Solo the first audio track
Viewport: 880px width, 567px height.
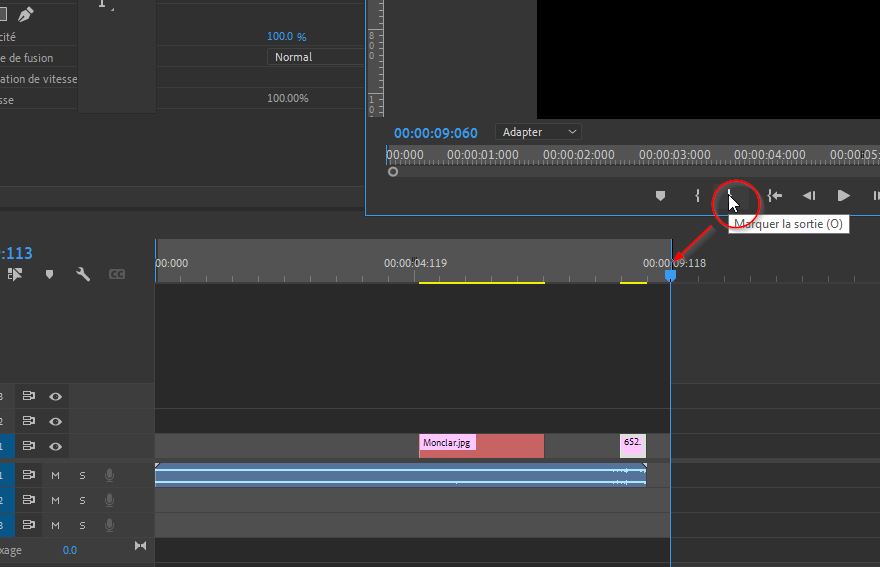coord(82,475)
